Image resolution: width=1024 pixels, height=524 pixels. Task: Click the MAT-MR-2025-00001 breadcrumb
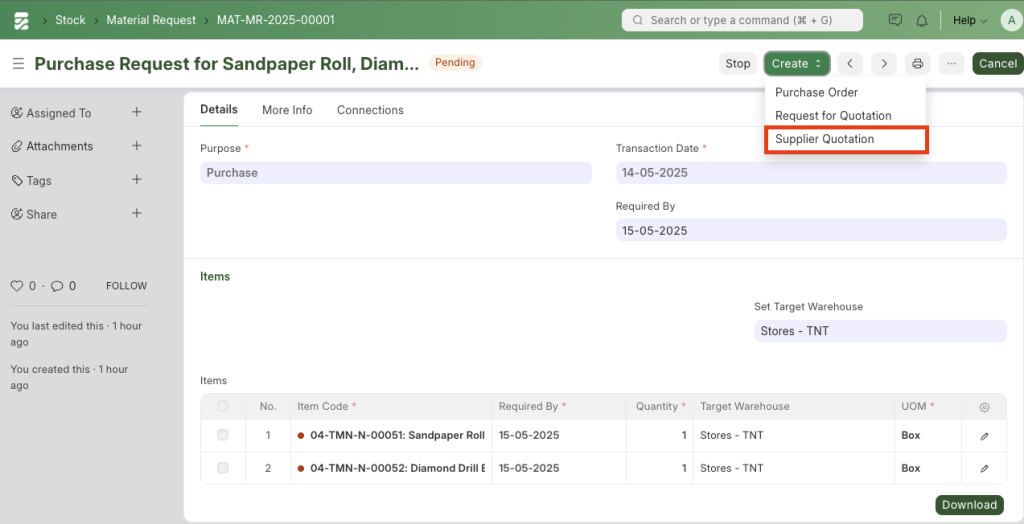point(276,20)
